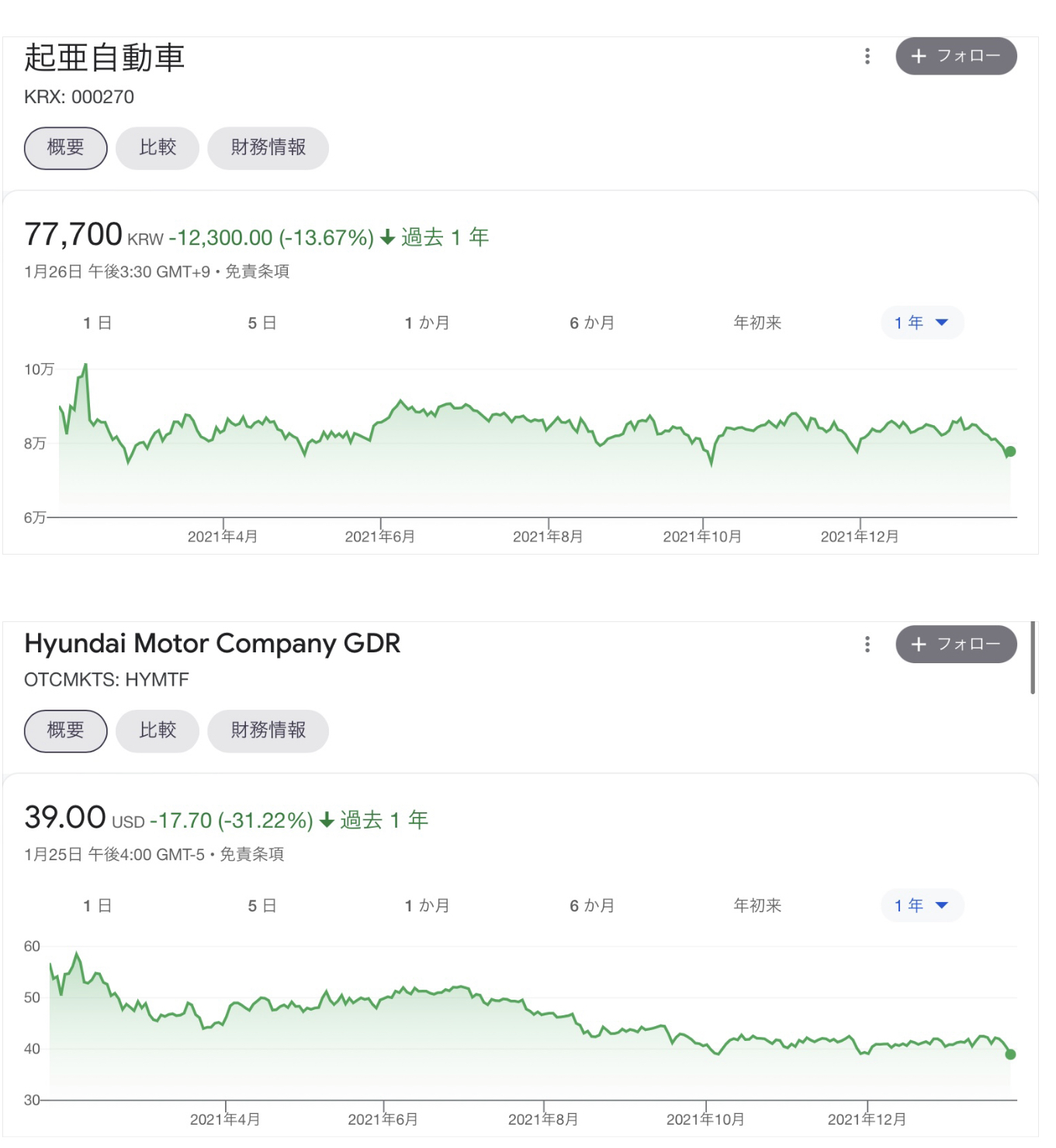Viewport: 1056px width, 1148px height.
Task: Click the -17.70 (-31.22%) change text
Action: [x=231, y=820]
